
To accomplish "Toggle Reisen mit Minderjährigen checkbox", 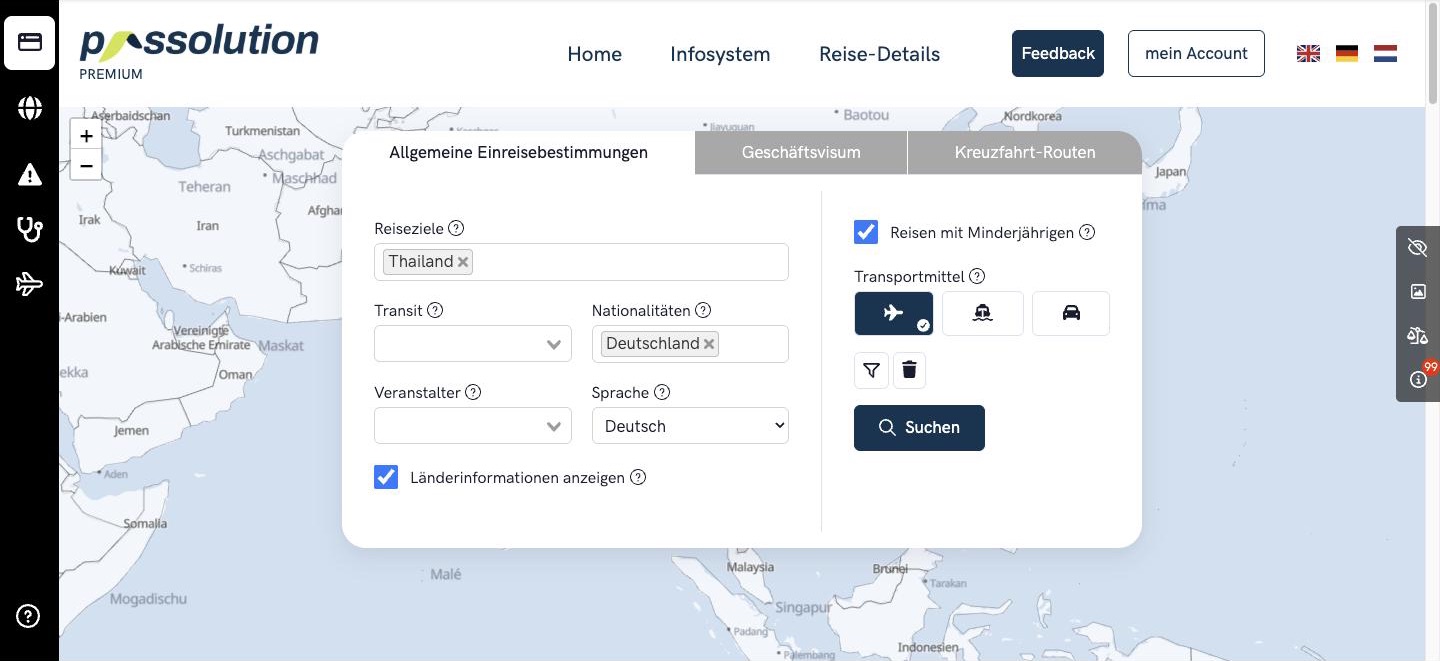I will tap(866, 232).
